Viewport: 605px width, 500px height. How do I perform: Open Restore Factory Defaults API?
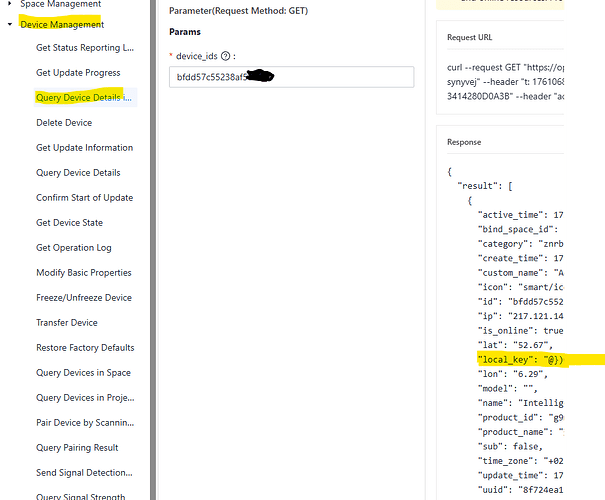pyautogui.click(x=85, y=348)
